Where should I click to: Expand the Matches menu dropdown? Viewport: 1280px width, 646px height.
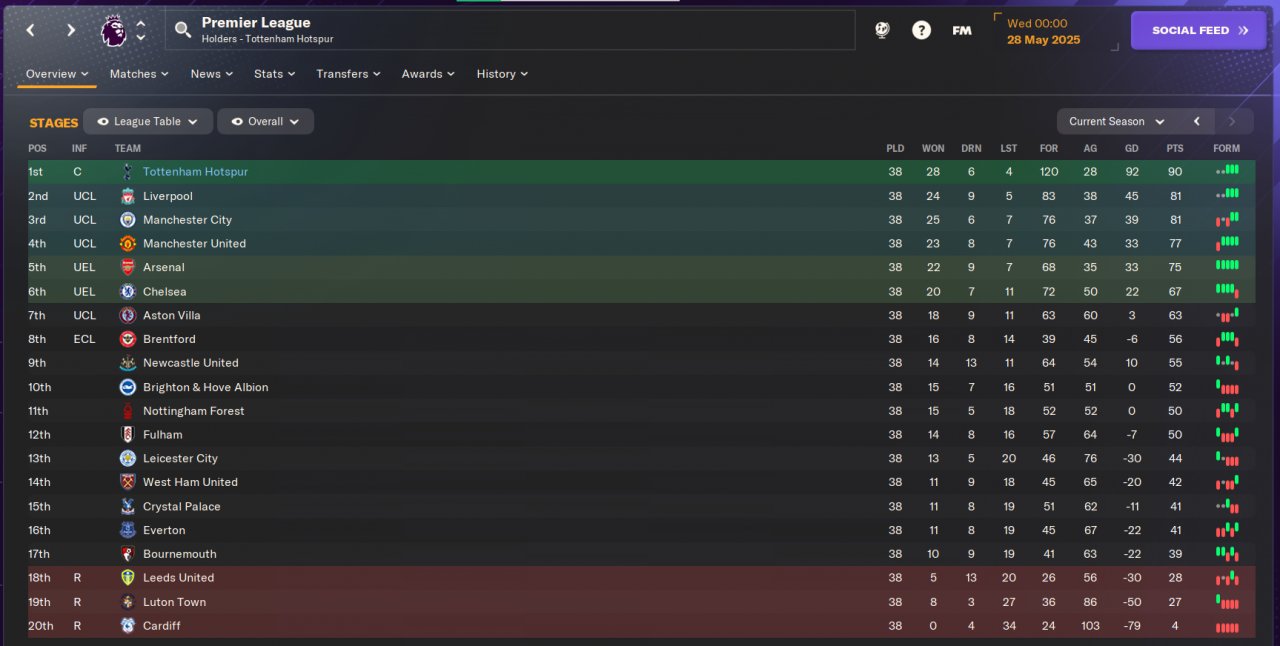(x=139, y=74)
